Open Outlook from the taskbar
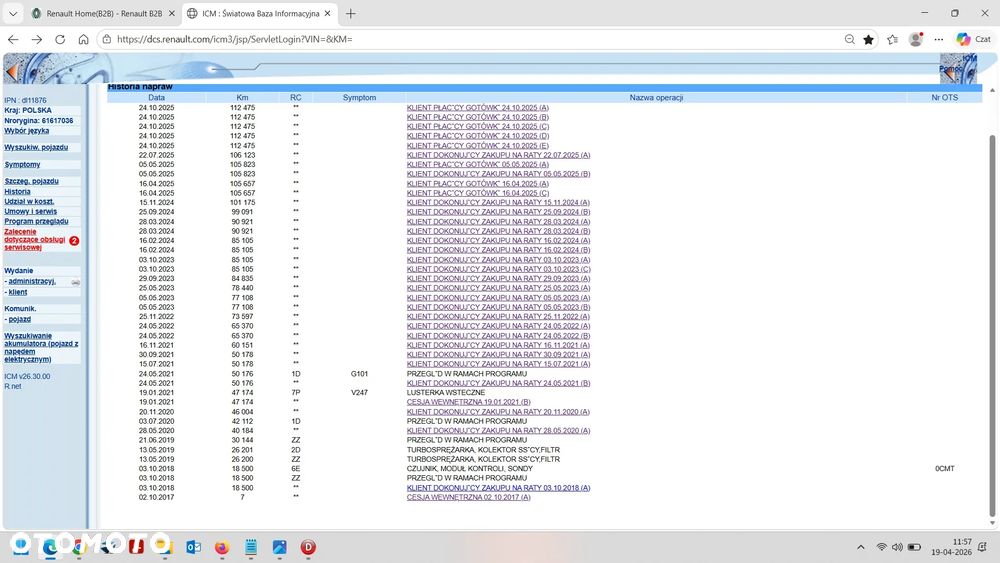1000x563 pixels. tap(193, 547)
